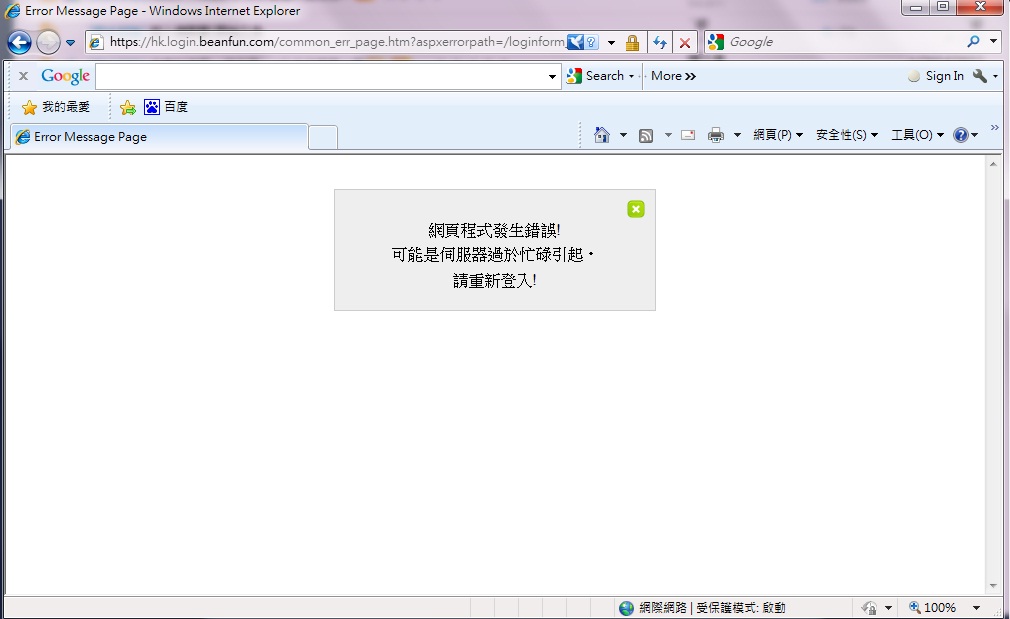Open the security lock report icon
The image size is (1010, 619).
coord(632,43)
